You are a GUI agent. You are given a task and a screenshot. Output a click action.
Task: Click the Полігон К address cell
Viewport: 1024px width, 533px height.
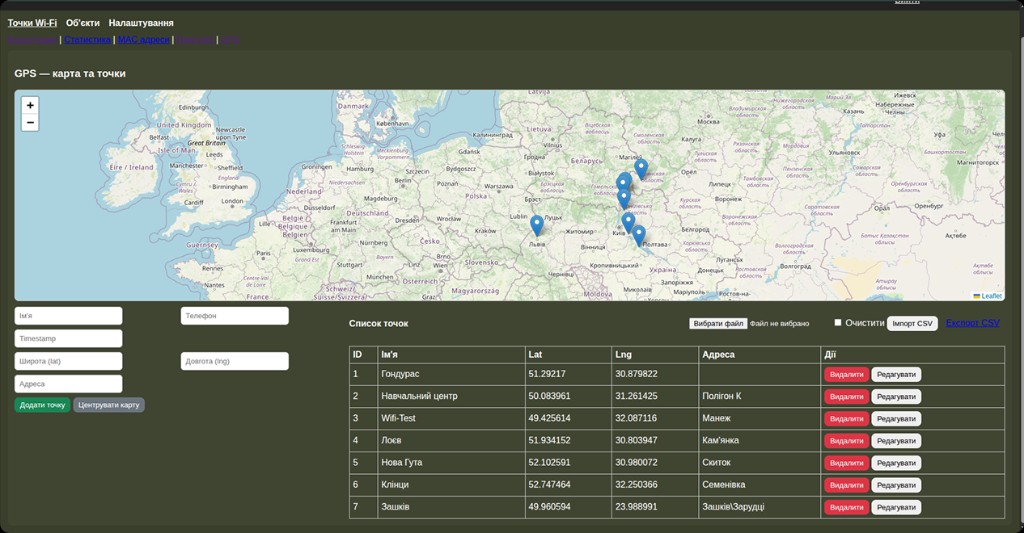[760, 396]
